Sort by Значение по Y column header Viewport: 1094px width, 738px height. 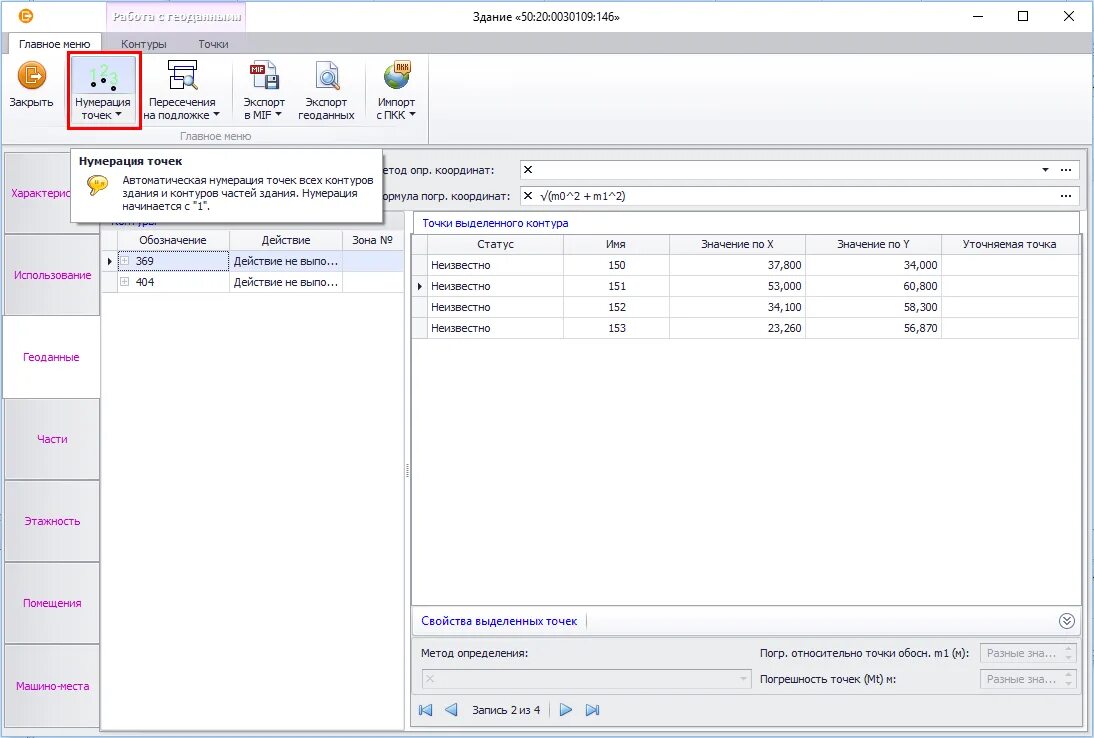point(874,244)
